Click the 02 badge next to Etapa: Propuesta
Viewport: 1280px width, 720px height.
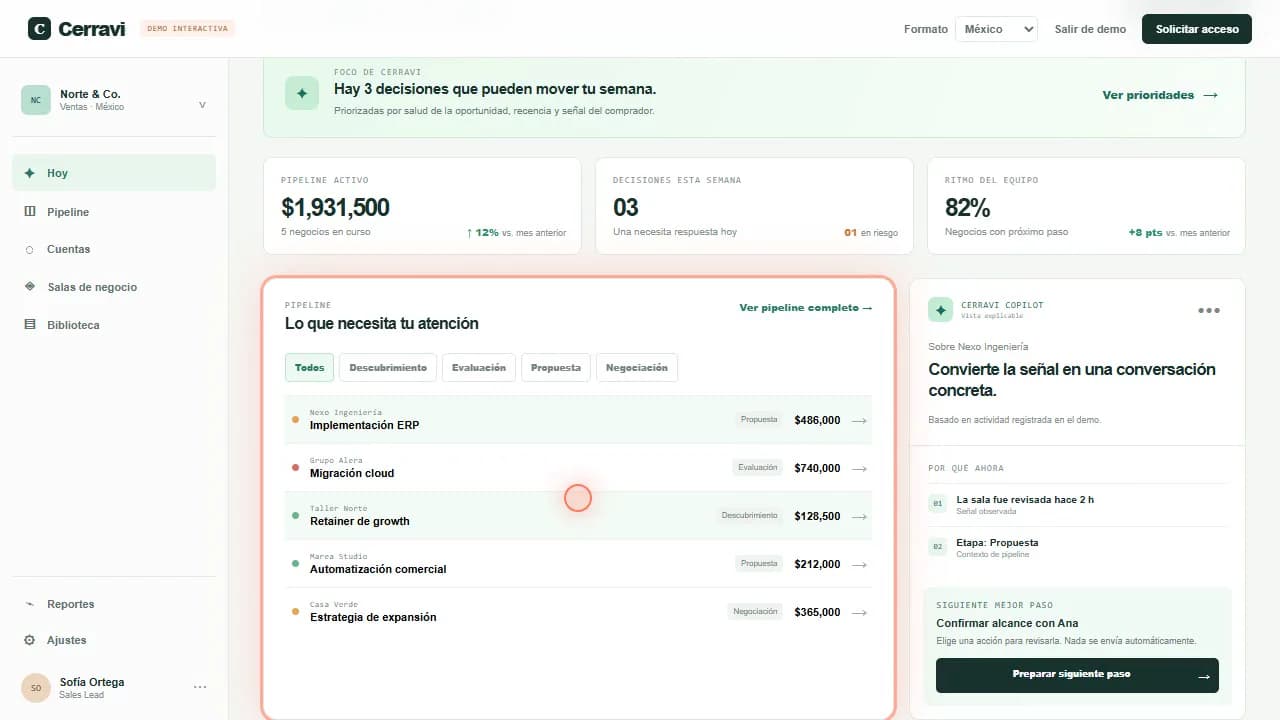pos(938,547)
